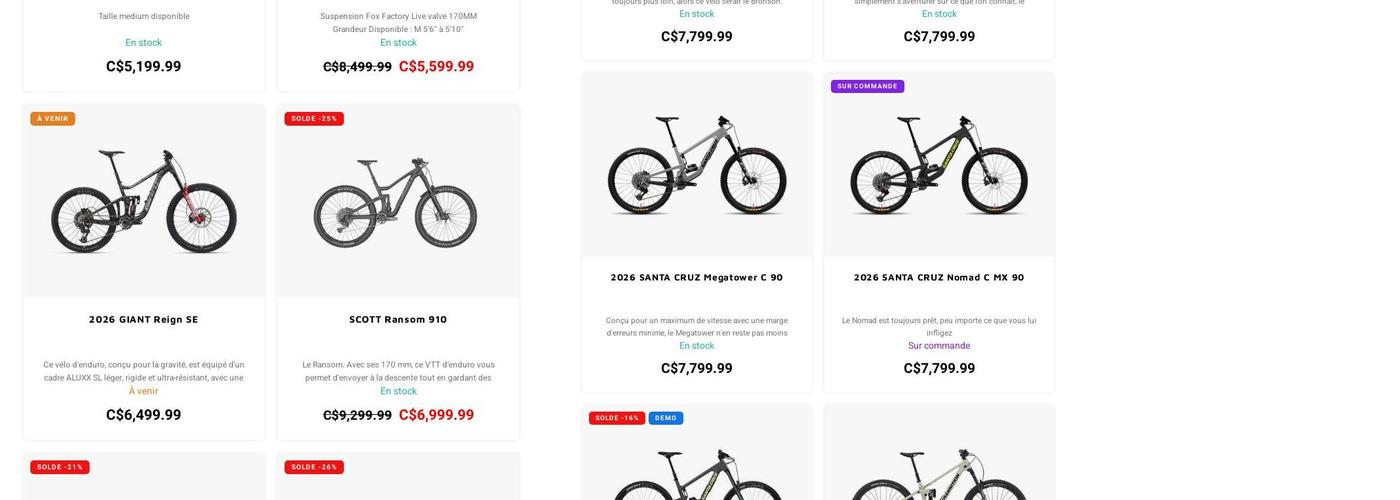Click the SOLDE -25% sale badge
The height and width of the screenshot is (500, 1400).
click(x=314, y=119)
